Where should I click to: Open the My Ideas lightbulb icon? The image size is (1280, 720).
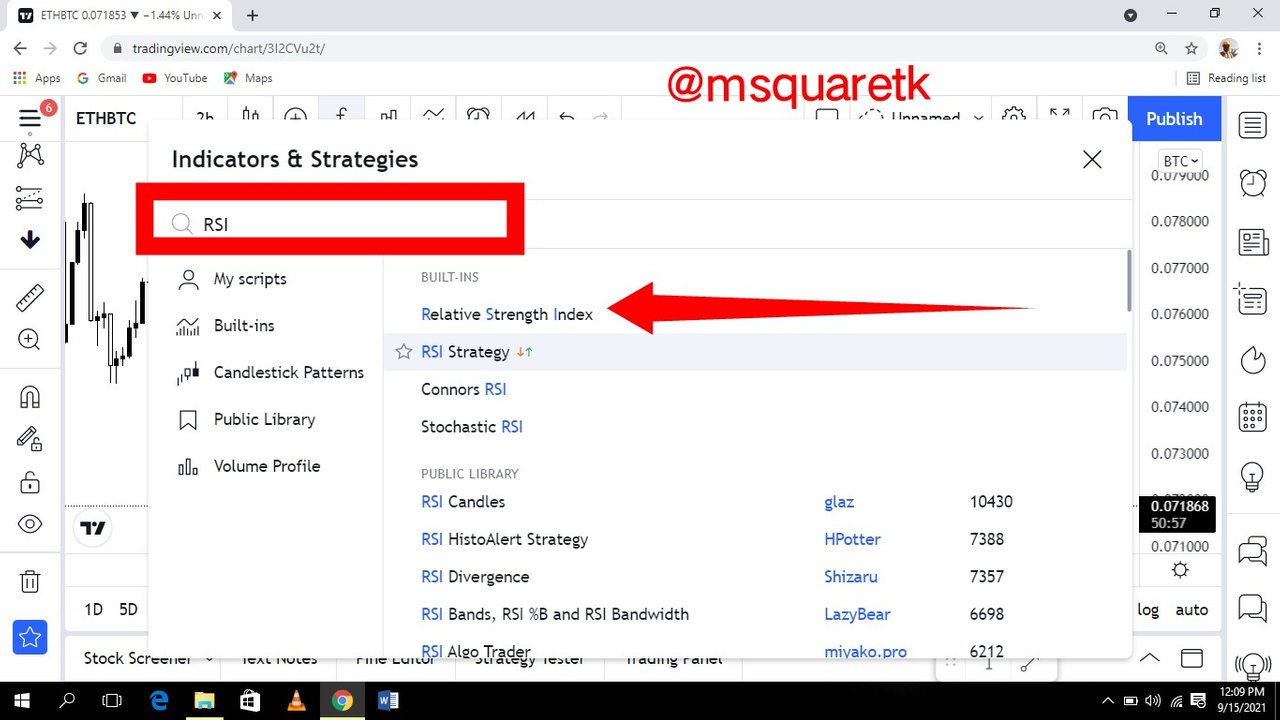tap(1252, 476)
